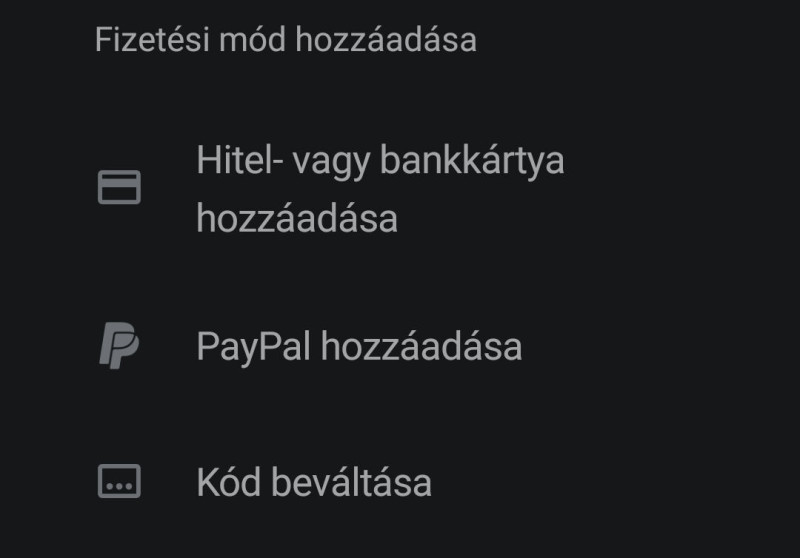This screenshot has width=800, height=558.
Task: Click the 'Fizetési mód hozzáadása' header
Action: coord(286,40)
